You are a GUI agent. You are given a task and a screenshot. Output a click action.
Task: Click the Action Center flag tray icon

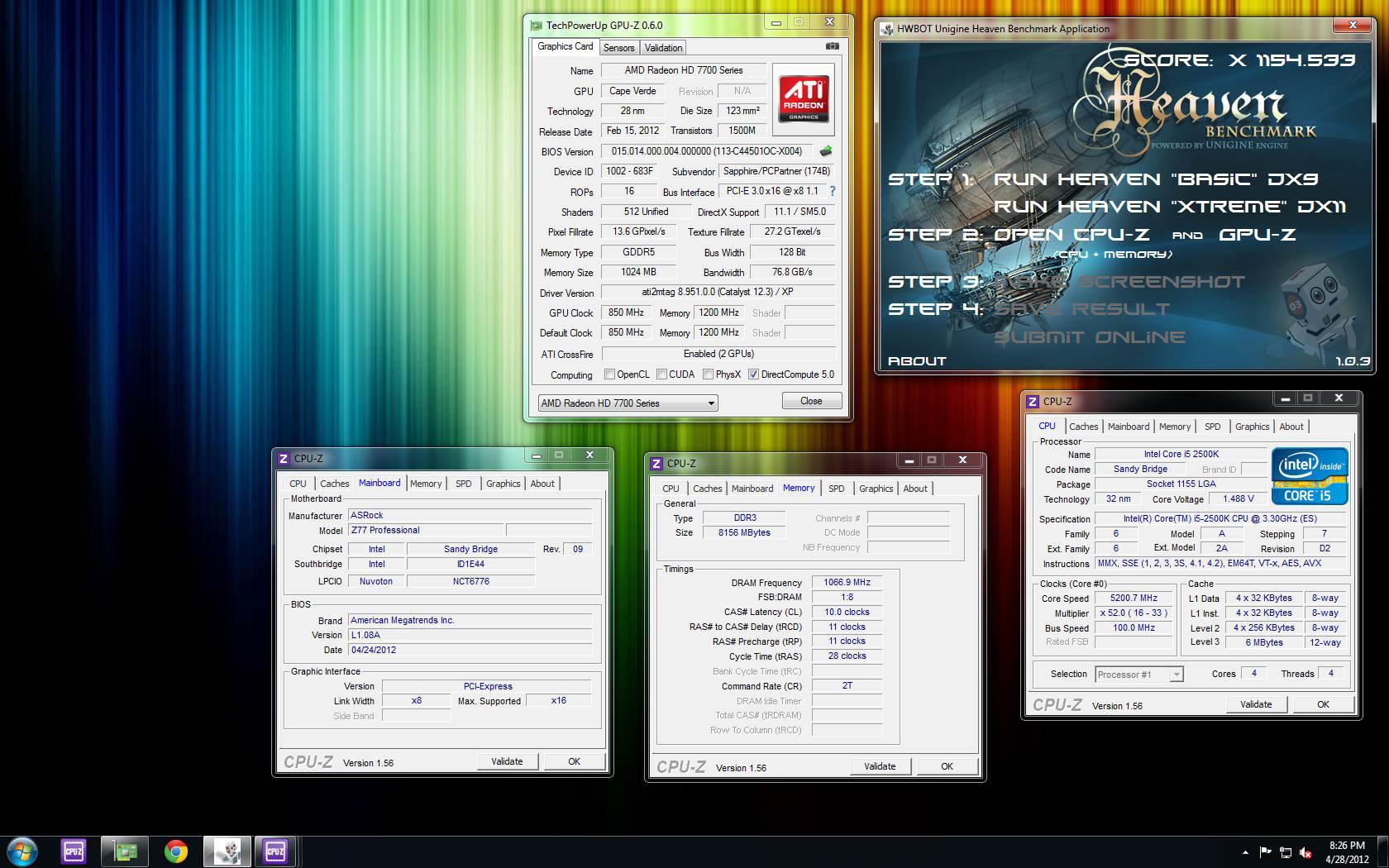coord(1265,852)
